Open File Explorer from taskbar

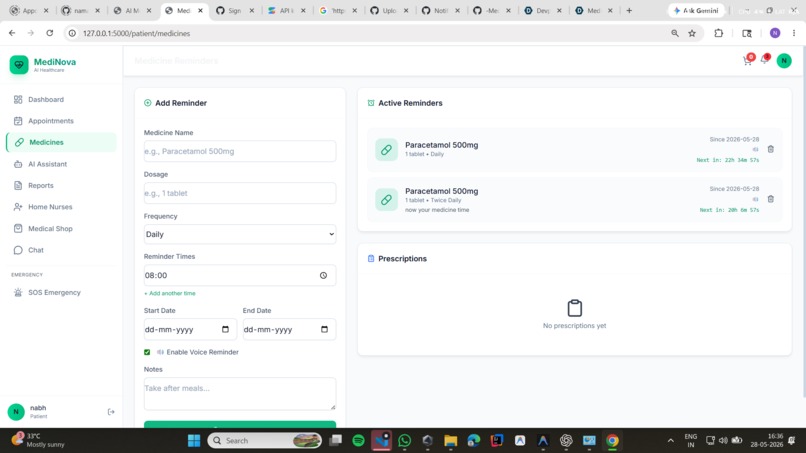click(451, 441)
